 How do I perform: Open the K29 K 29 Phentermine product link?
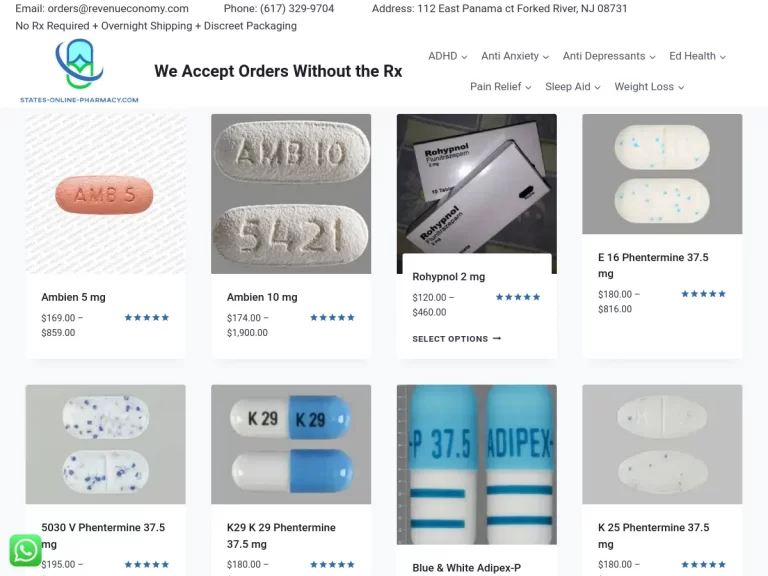click(x=281, y=535)
